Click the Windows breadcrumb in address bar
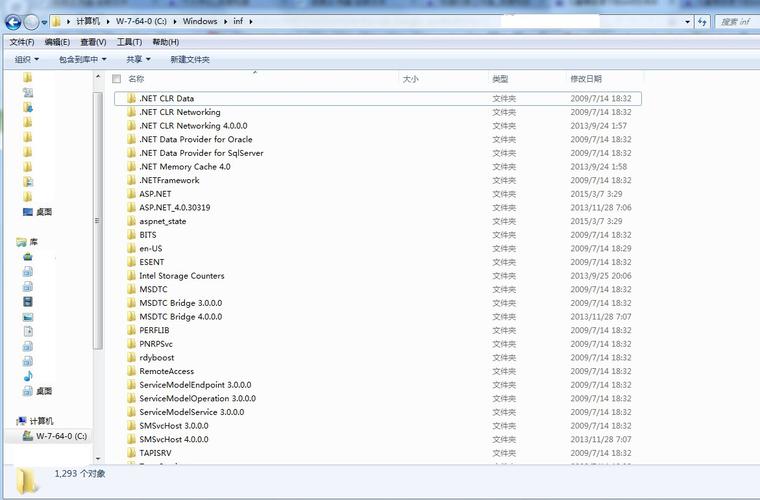This screenshot has height=500, width=760. click(x=200, y=21)
